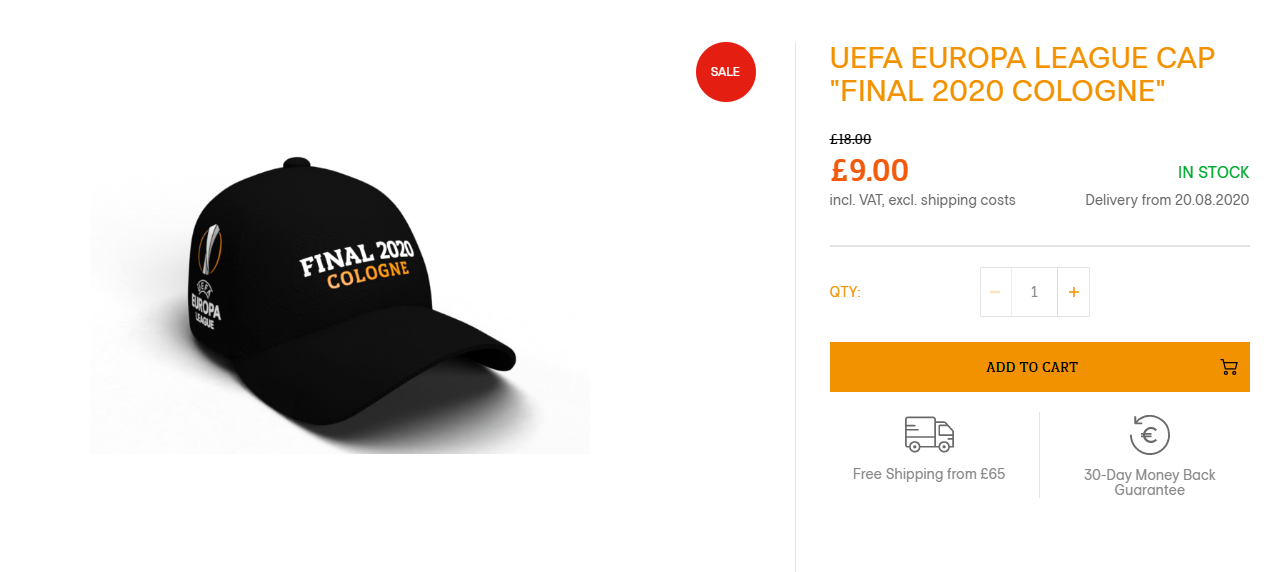Click the QTY label
This screenshot has height=572, width=1279.
pyautogui.click(x=845, y=292)
